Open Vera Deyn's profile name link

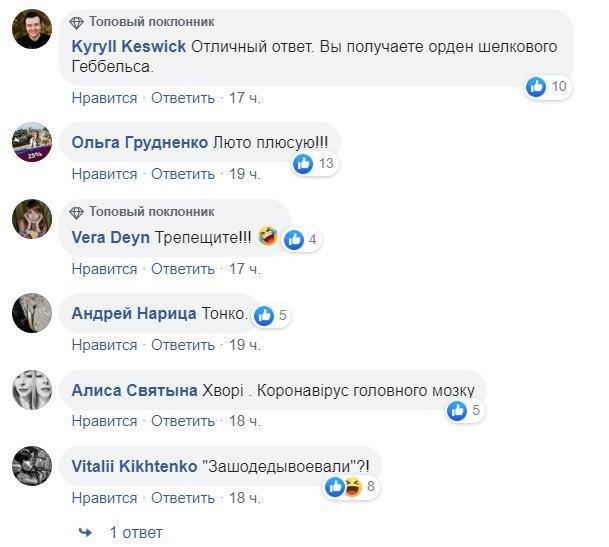point(111,238)
